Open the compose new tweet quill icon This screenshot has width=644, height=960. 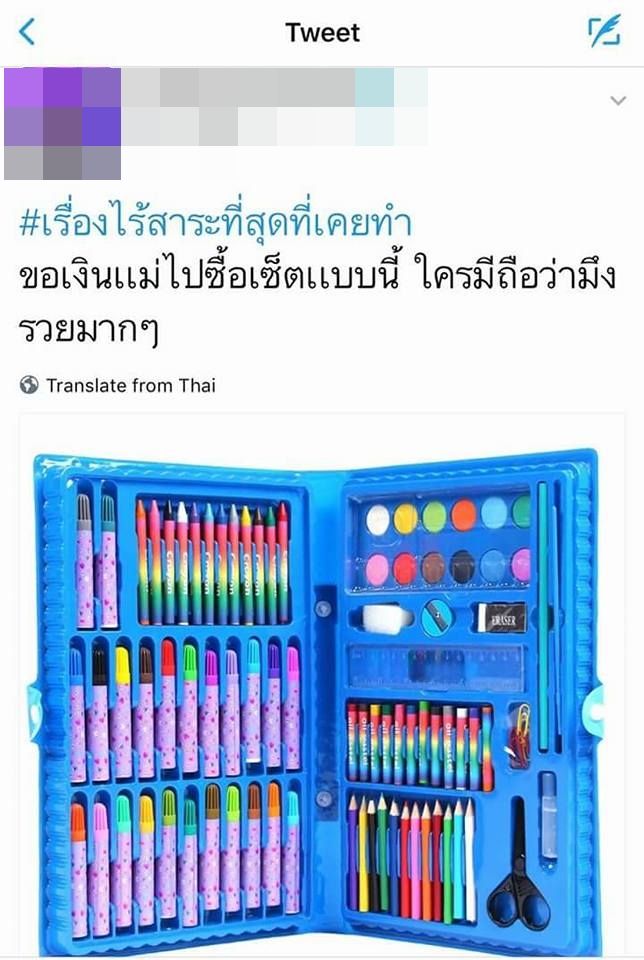point(604,32)
